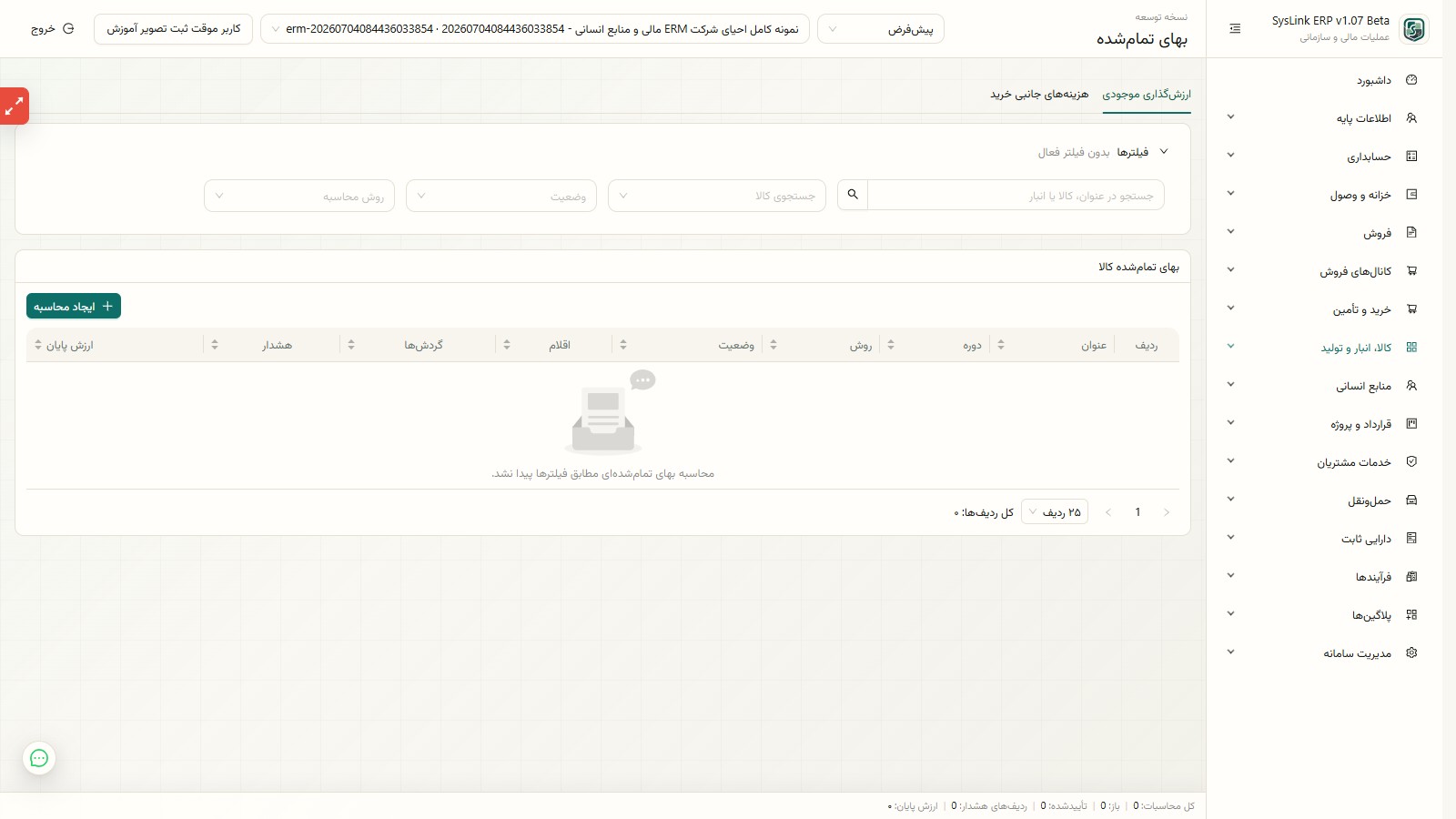
Task: Sort by the دوره column arrows
Action: pos(891,345)
